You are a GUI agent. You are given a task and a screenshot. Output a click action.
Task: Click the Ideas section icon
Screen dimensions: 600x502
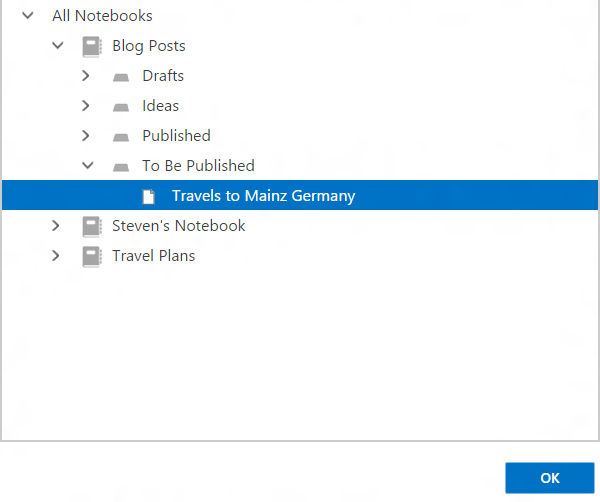(121, 106)
